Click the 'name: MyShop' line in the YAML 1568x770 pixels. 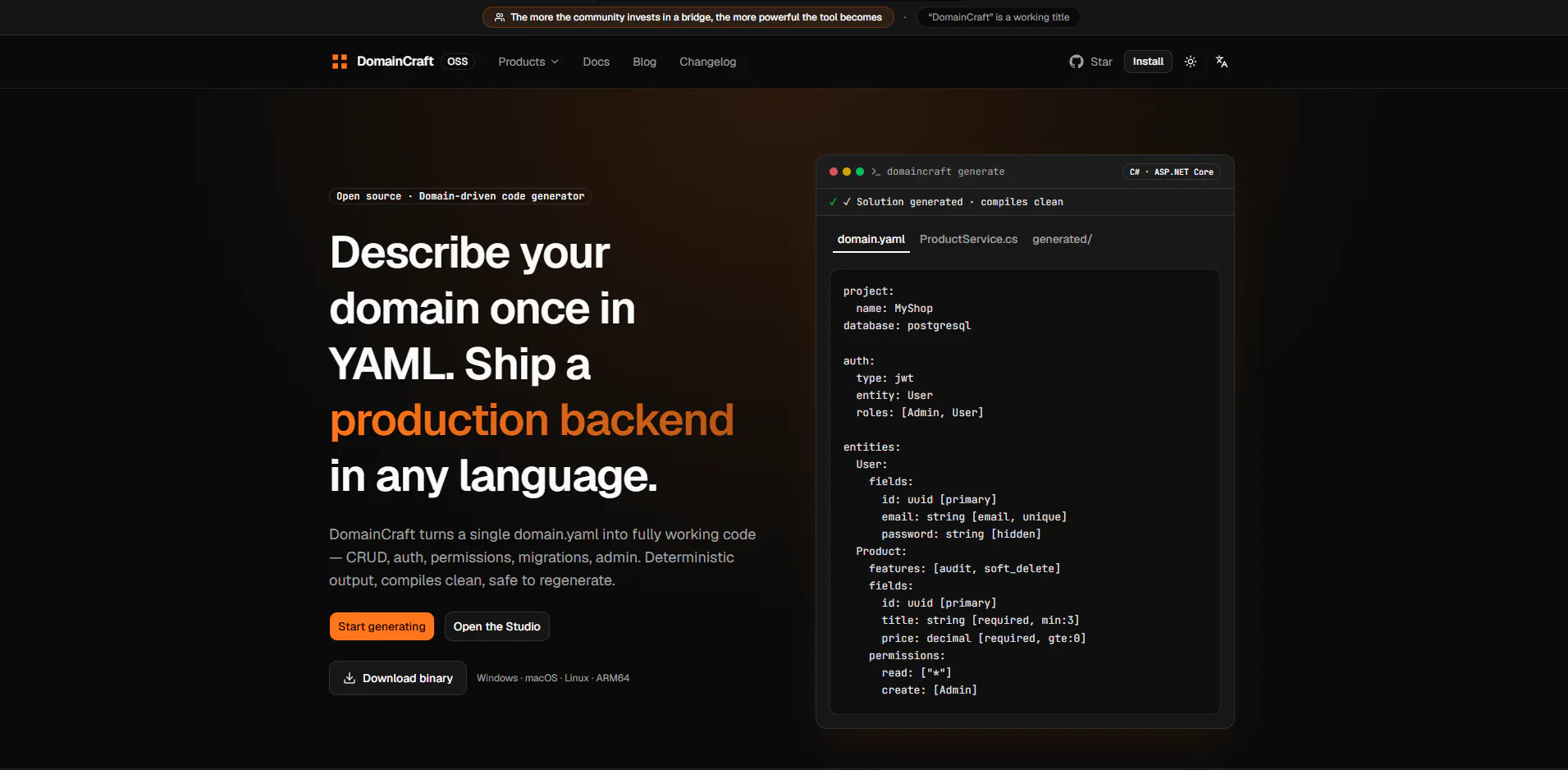click(894, 309)
